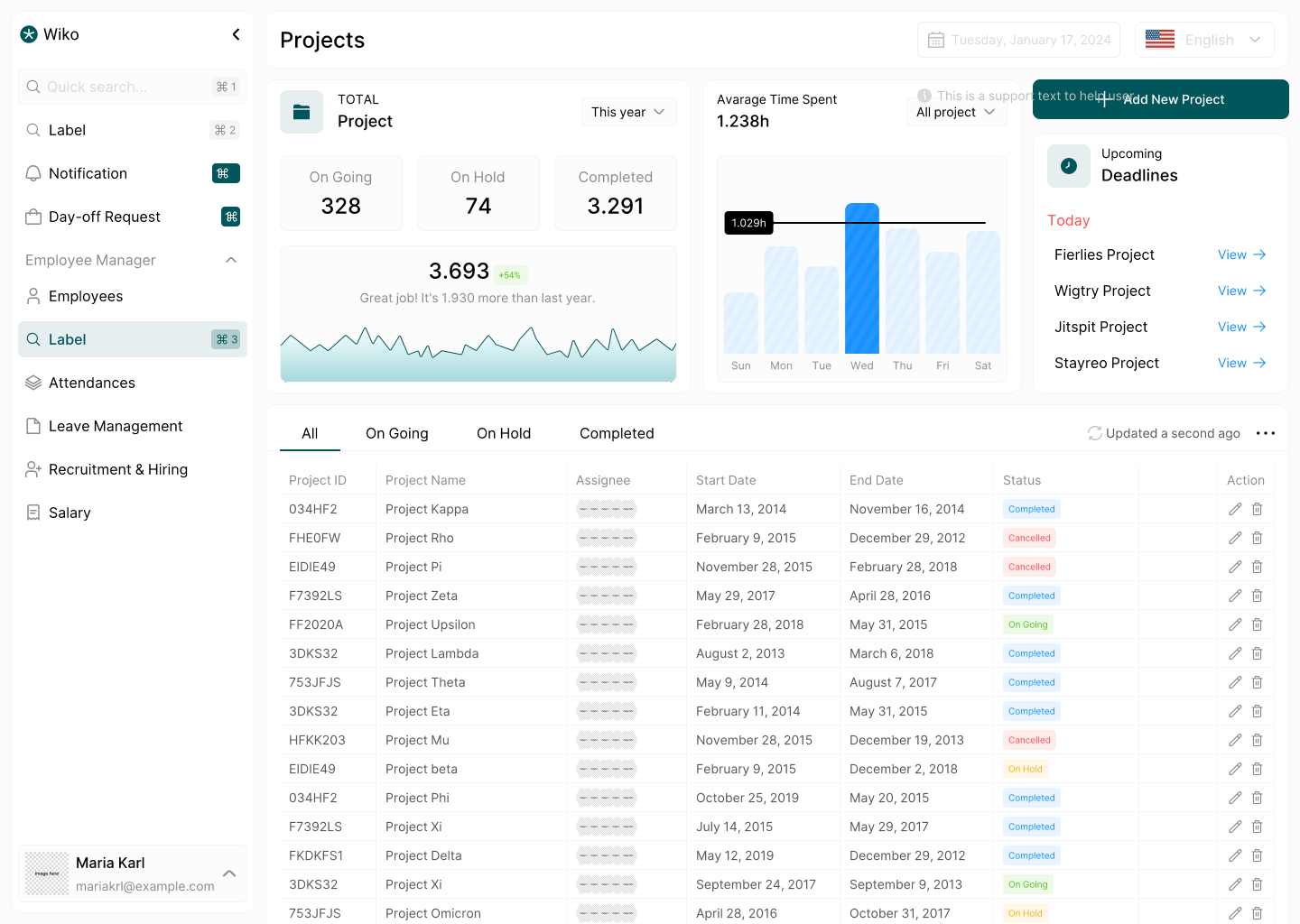Click the Maria Karl avatar thumbnail

click(47, 873)
